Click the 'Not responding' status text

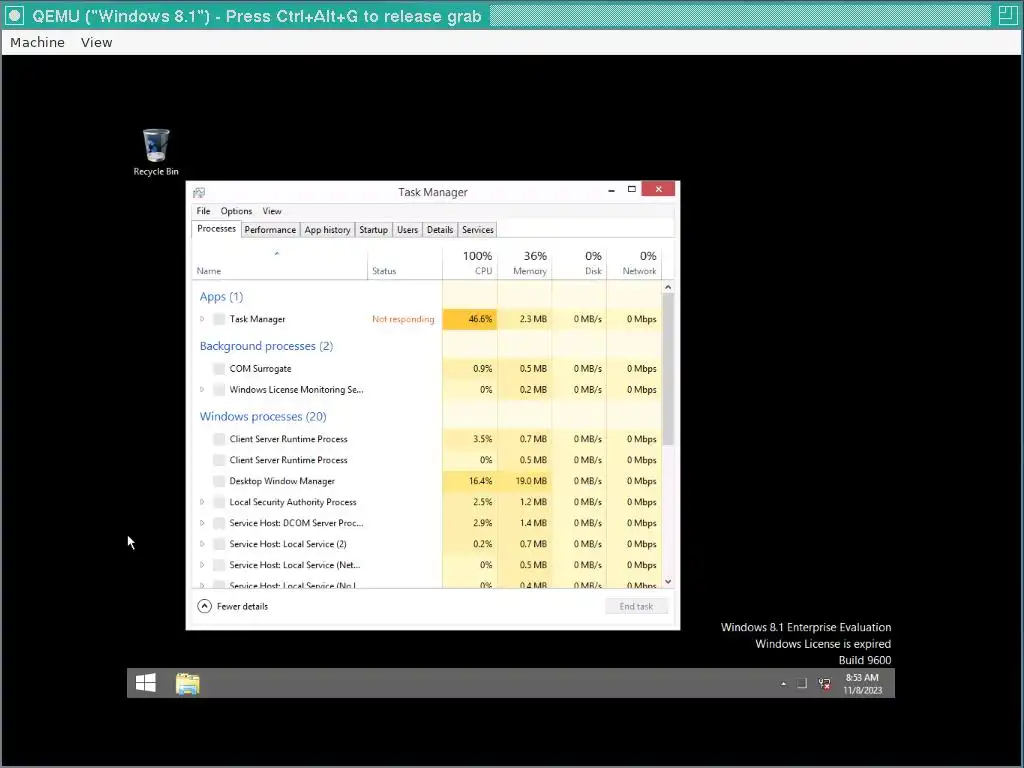(x=403, y=319)
